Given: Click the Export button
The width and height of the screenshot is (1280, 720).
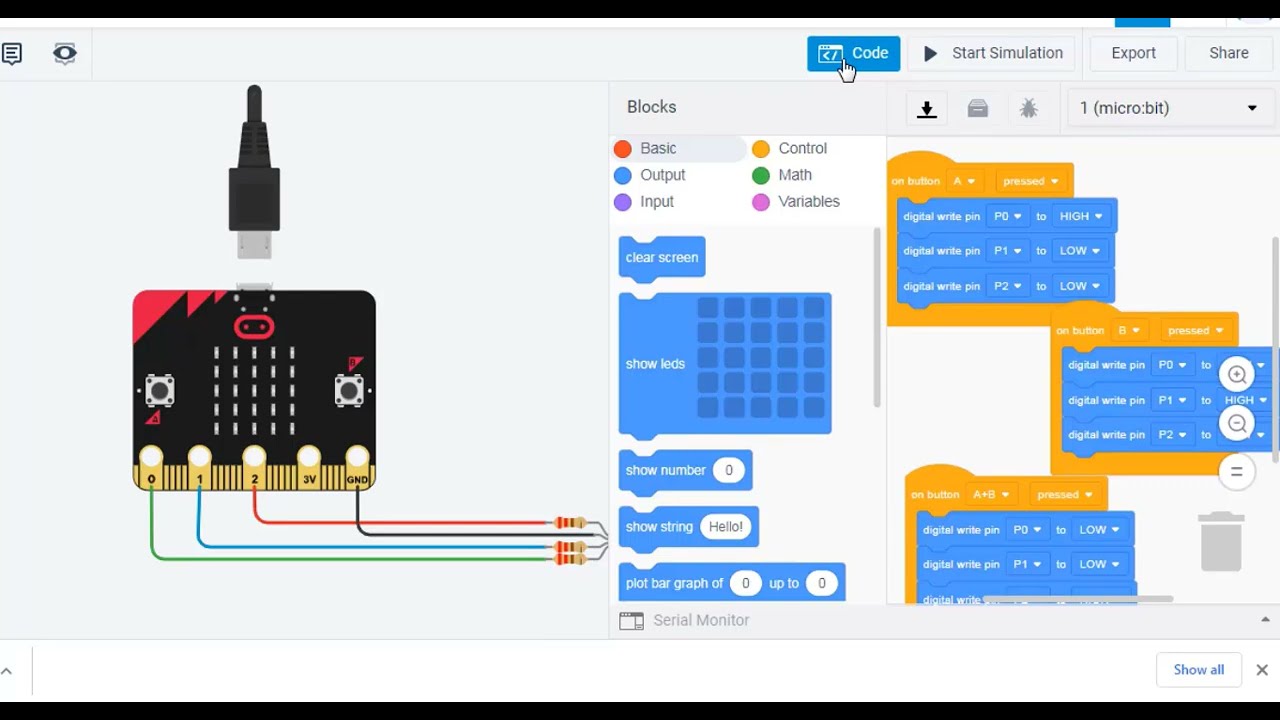Looking at the screenshot, I should click(1133, 54).
